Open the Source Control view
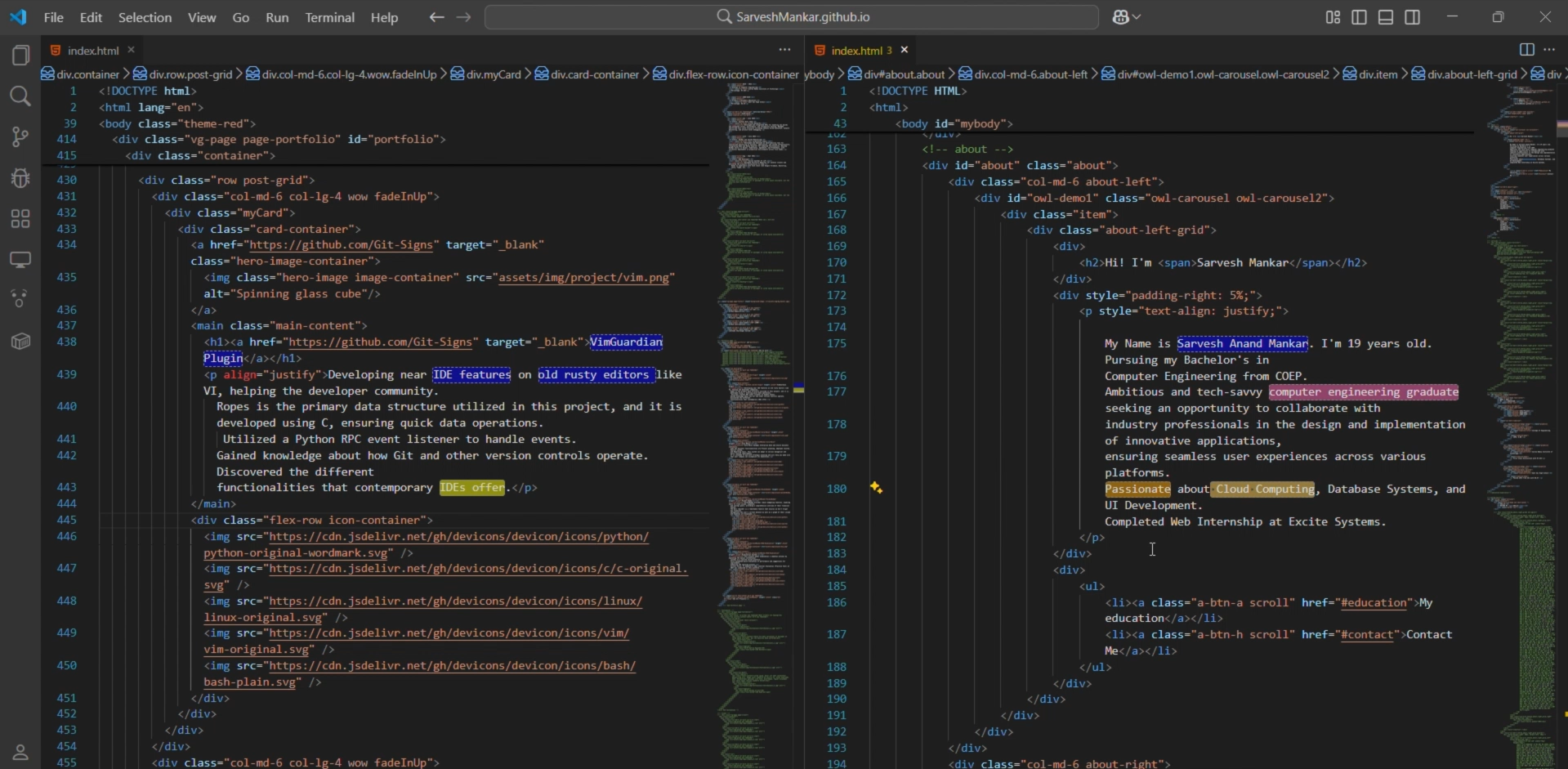This screenshot has height=769, width=1568. (x=20, y=136)
